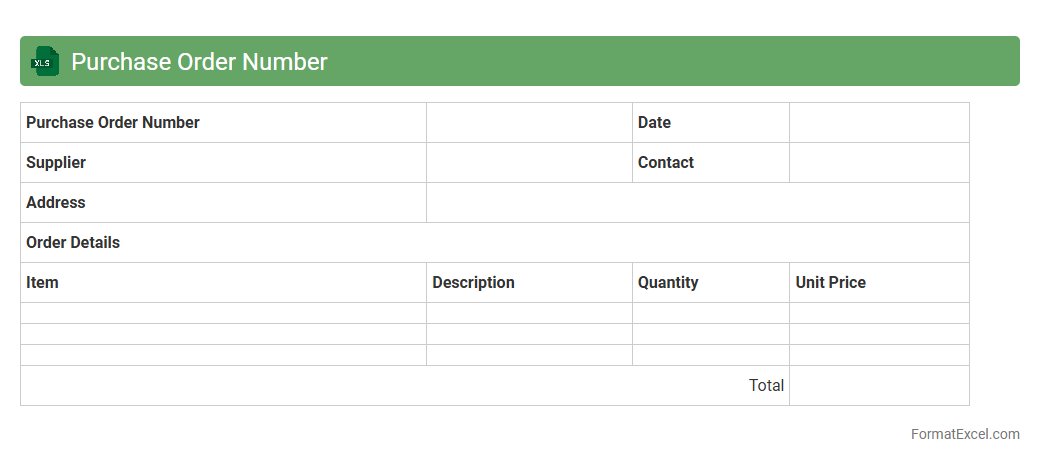The width and height of the screenshot is (1040, 463).
Task: Select the blank Supplier value cell
Action: [x=529, y=163]
